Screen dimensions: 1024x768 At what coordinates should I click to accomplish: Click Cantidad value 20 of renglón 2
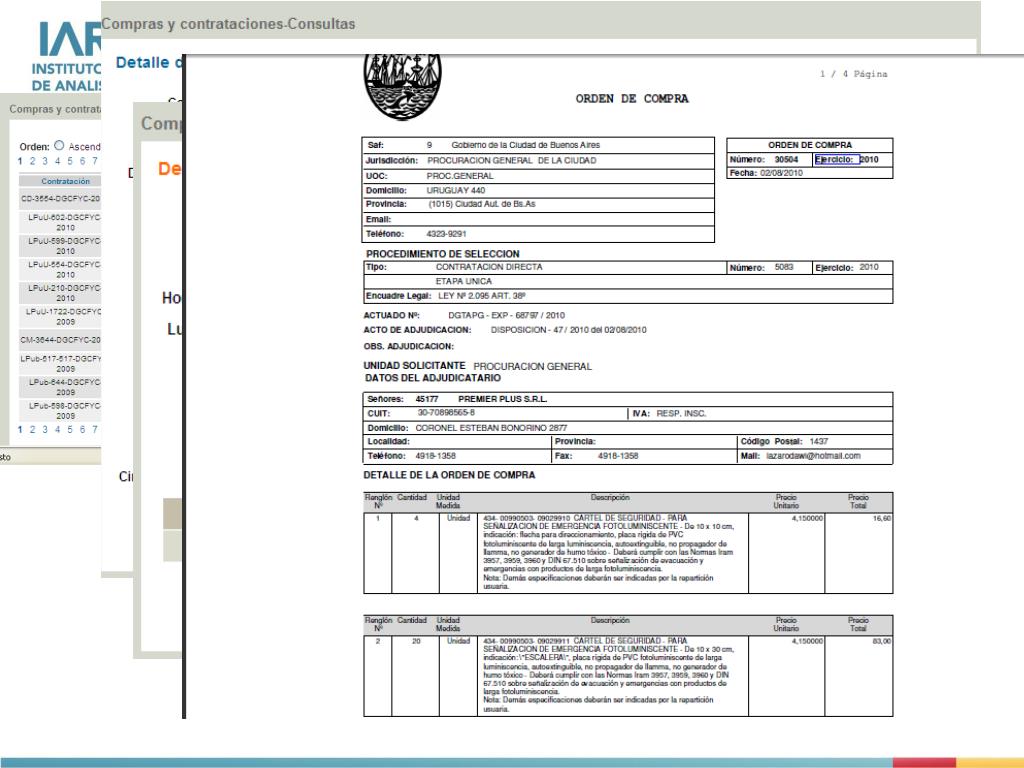[416, 641]
